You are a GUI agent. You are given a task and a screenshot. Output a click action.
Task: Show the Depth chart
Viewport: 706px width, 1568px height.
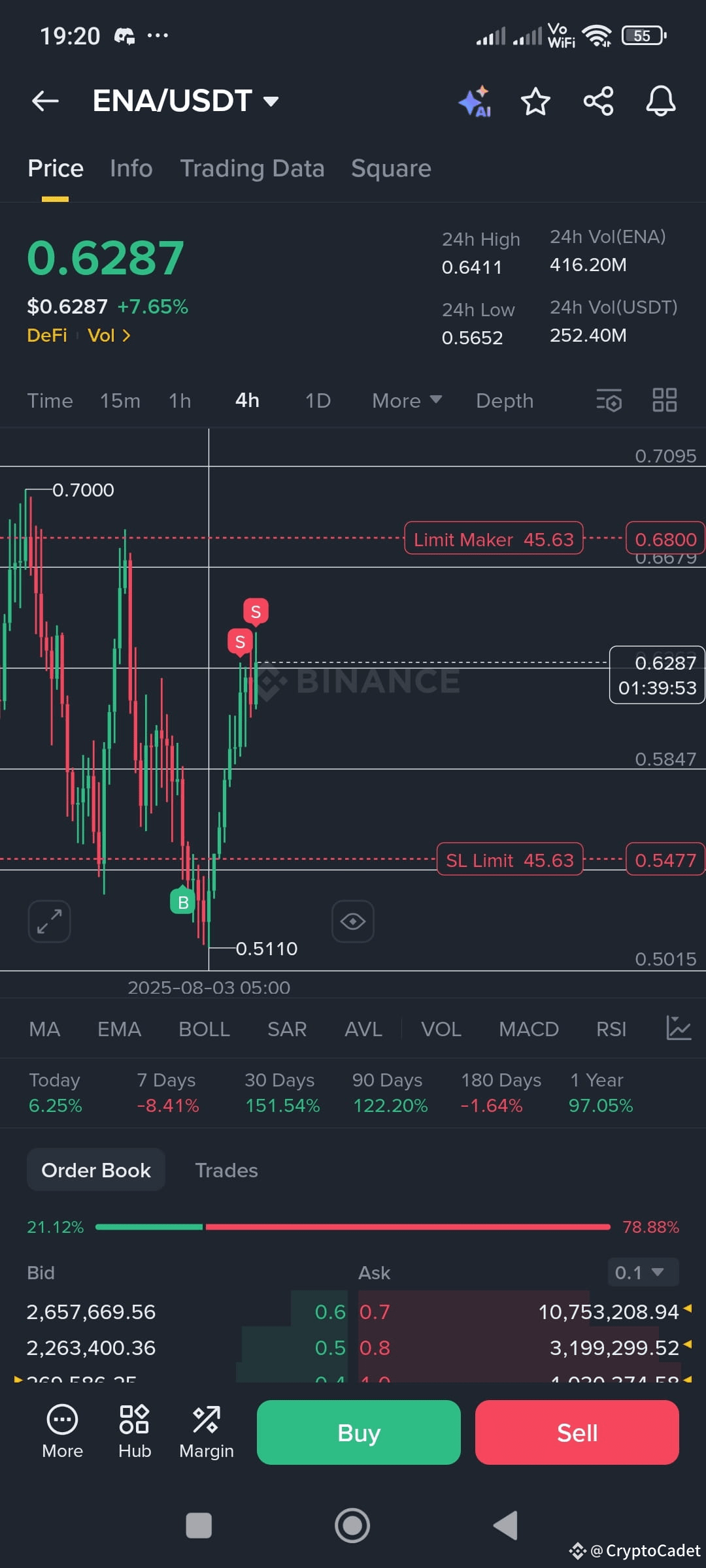click(x=505, y=400)
